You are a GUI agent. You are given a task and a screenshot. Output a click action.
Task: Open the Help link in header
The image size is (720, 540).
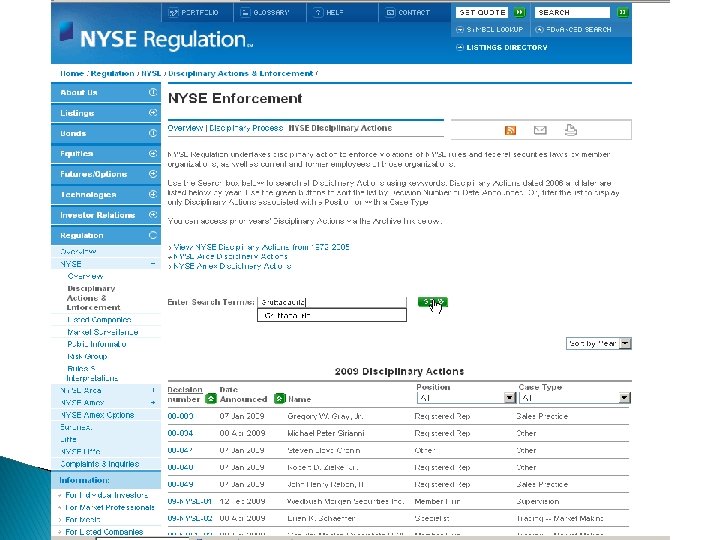(329, 12)
